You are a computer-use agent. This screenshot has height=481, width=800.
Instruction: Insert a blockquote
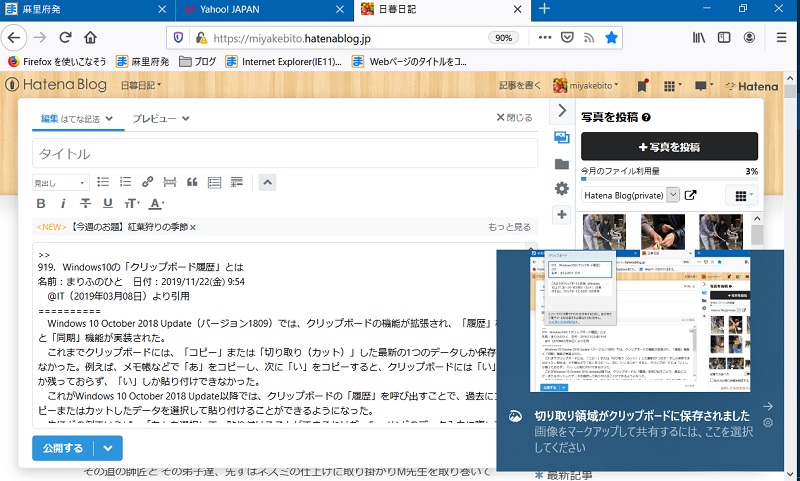[x=192, y=182]
